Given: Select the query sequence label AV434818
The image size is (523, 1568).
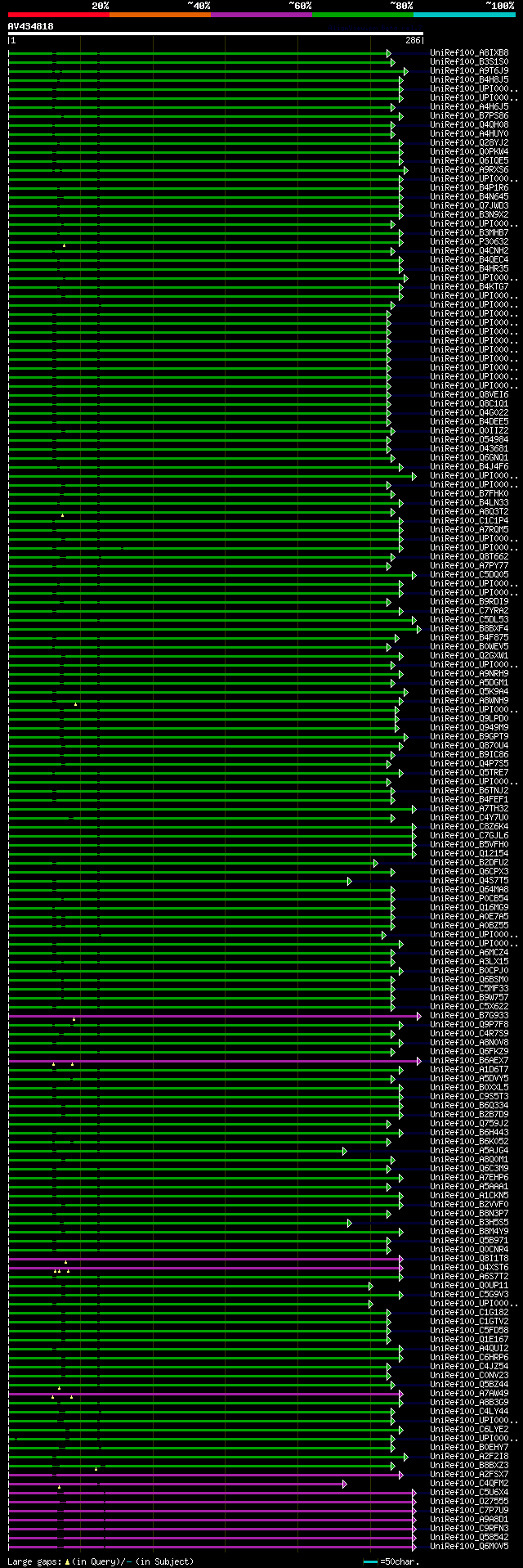Looking at the screenshot, I should (x=31, y=26).
